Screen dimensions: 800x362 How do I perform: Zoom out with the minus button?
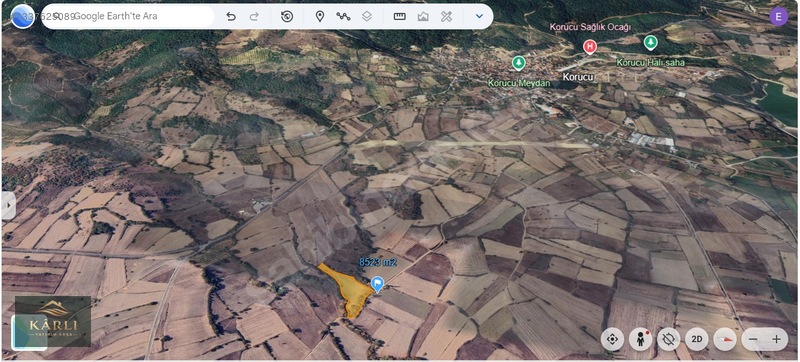[x=753, y=339]
